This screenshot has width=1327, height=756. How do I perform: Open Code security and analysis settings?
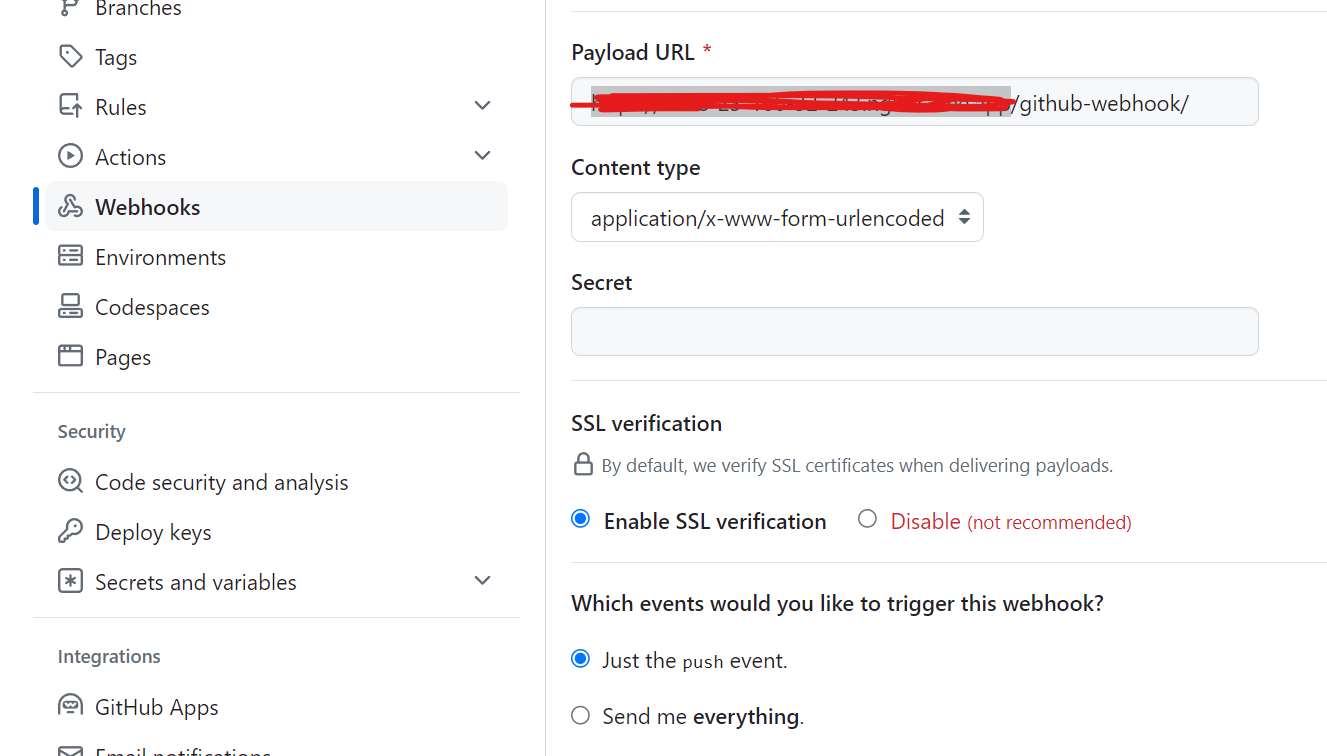pos(221,482)
